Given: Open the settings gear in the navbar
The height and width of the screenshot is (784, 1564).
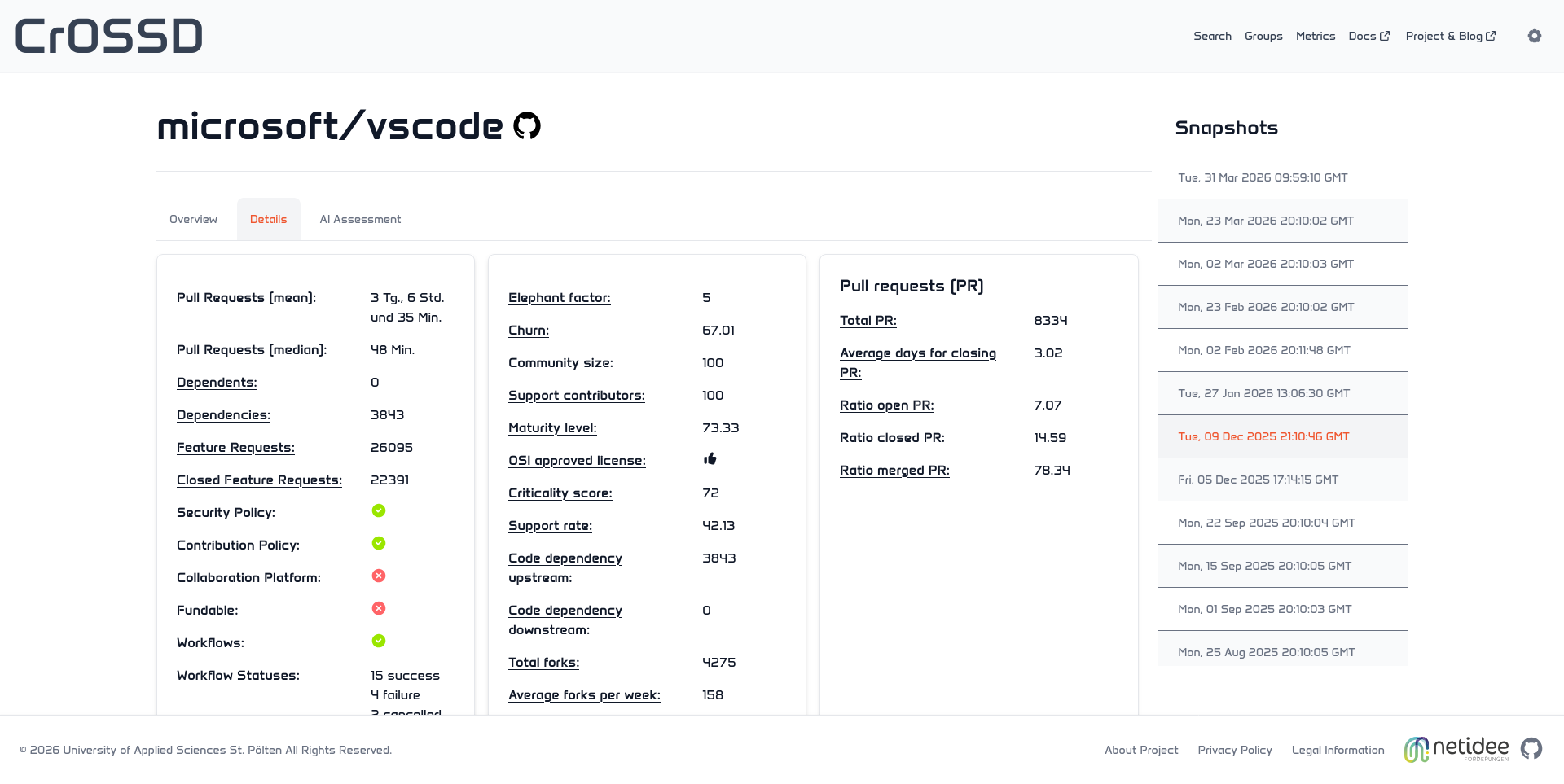Looking at the screenshot, I should pos(1535,36).
